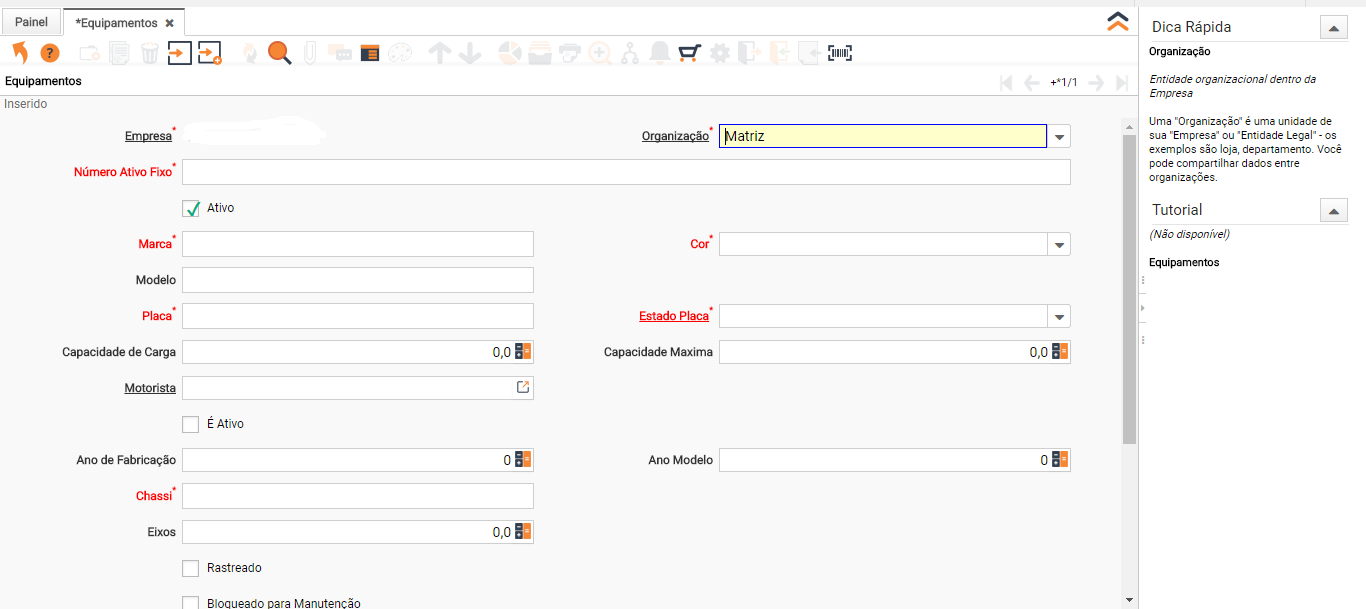This screenshot has height=609, width=1366.
Task: Collapse the Dica Rápida panel
Action: (x=1334, y=28)
